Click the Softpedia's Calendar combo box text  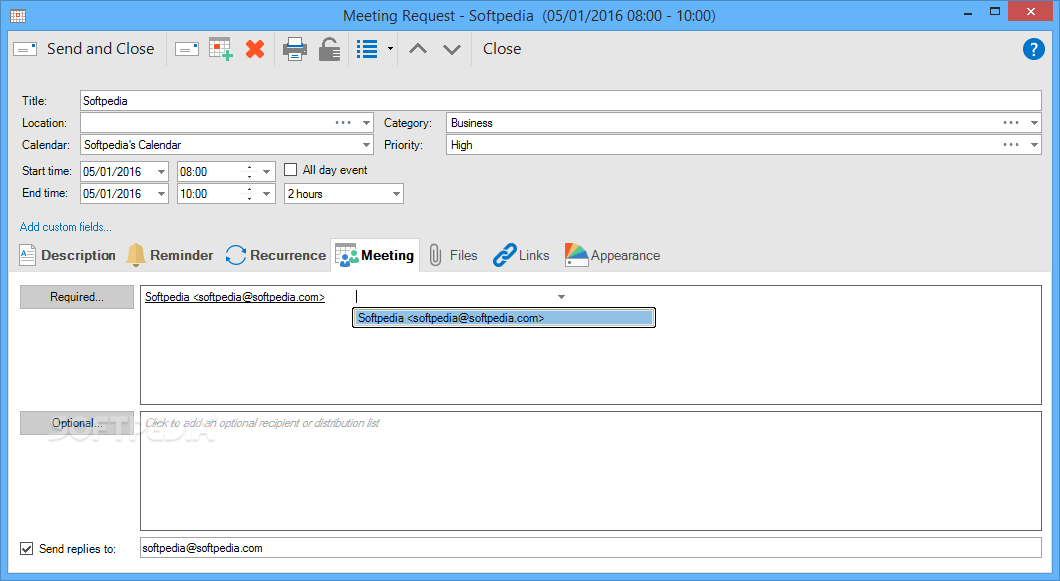point(132,145)
